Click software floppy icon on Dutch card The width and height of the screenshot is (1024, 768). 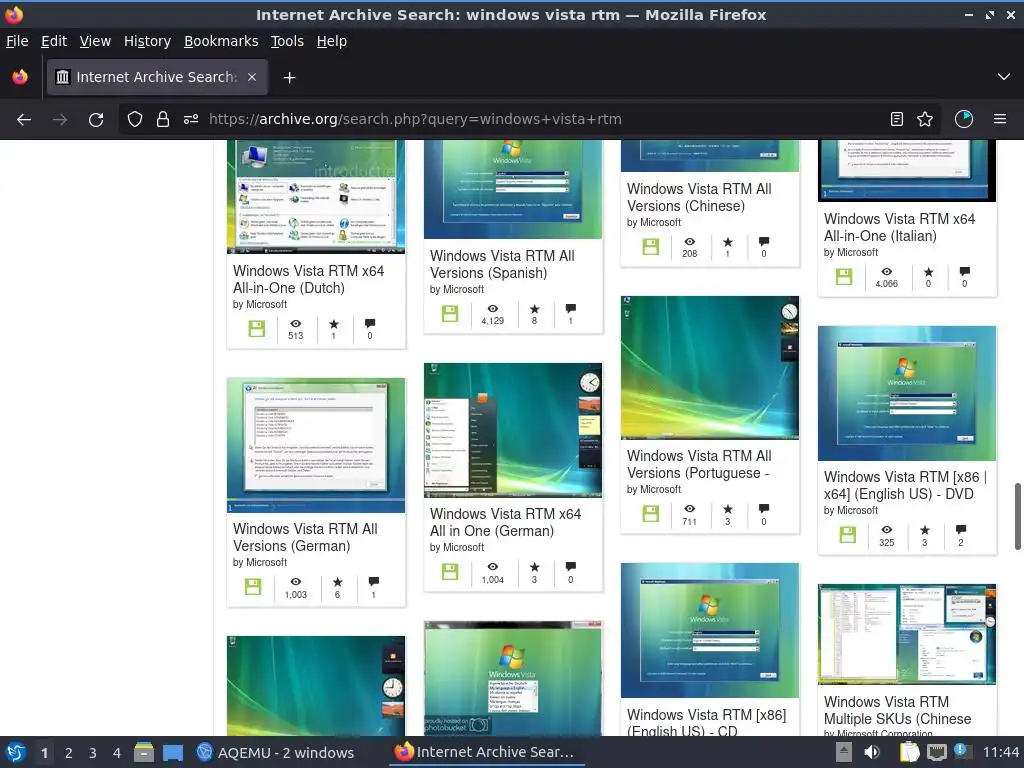[257, 328]
